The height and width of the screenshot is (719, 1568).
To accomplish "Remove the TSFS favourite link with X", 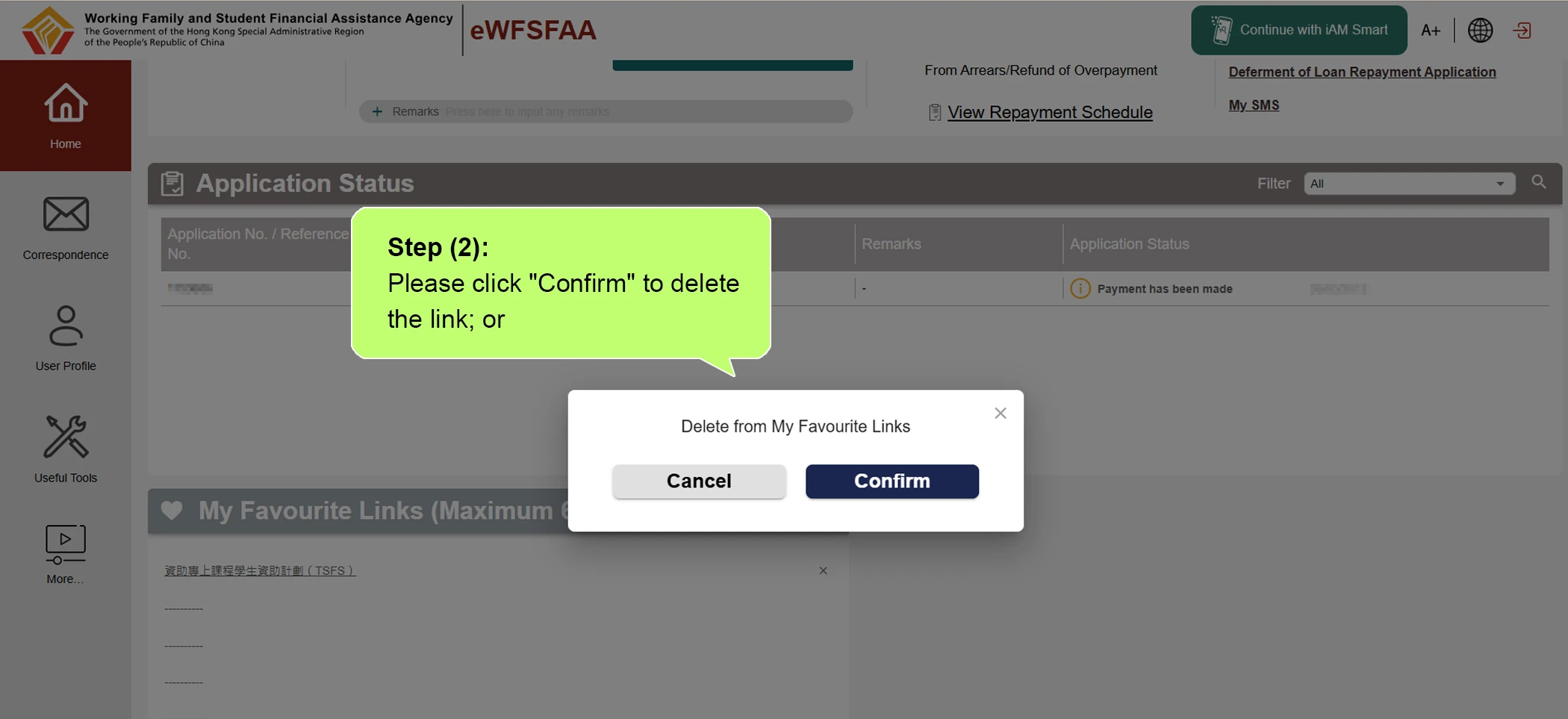I will click(x=823, y=571).
